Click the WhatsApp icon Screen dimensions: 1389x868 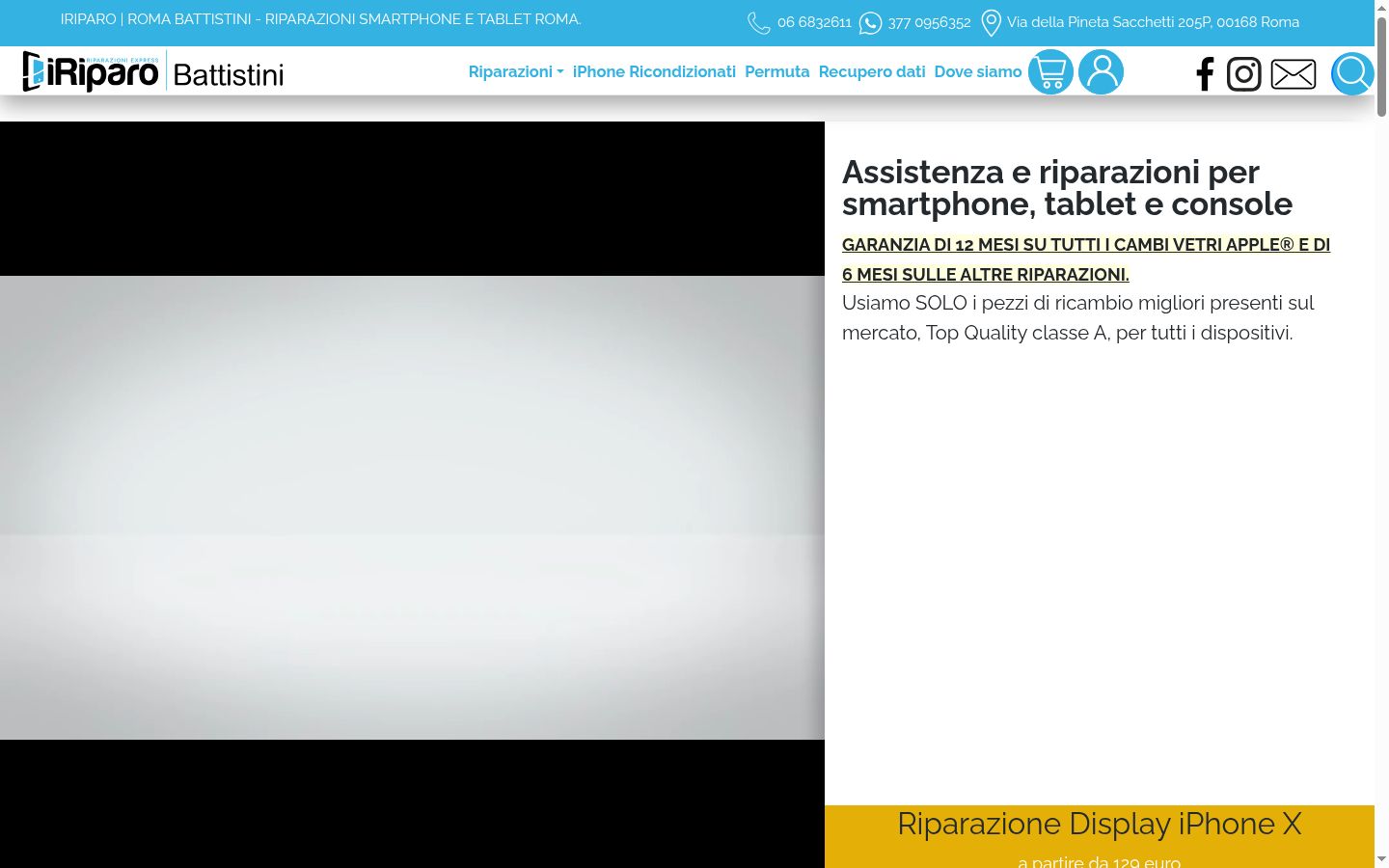870,22
